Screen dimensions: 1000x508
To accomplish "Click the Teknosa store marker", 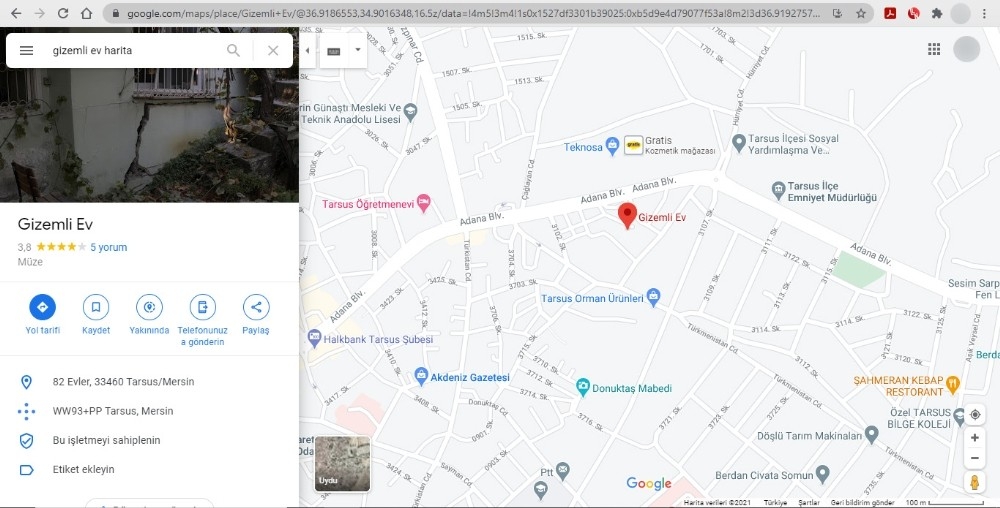I will [x=612, y=147].
